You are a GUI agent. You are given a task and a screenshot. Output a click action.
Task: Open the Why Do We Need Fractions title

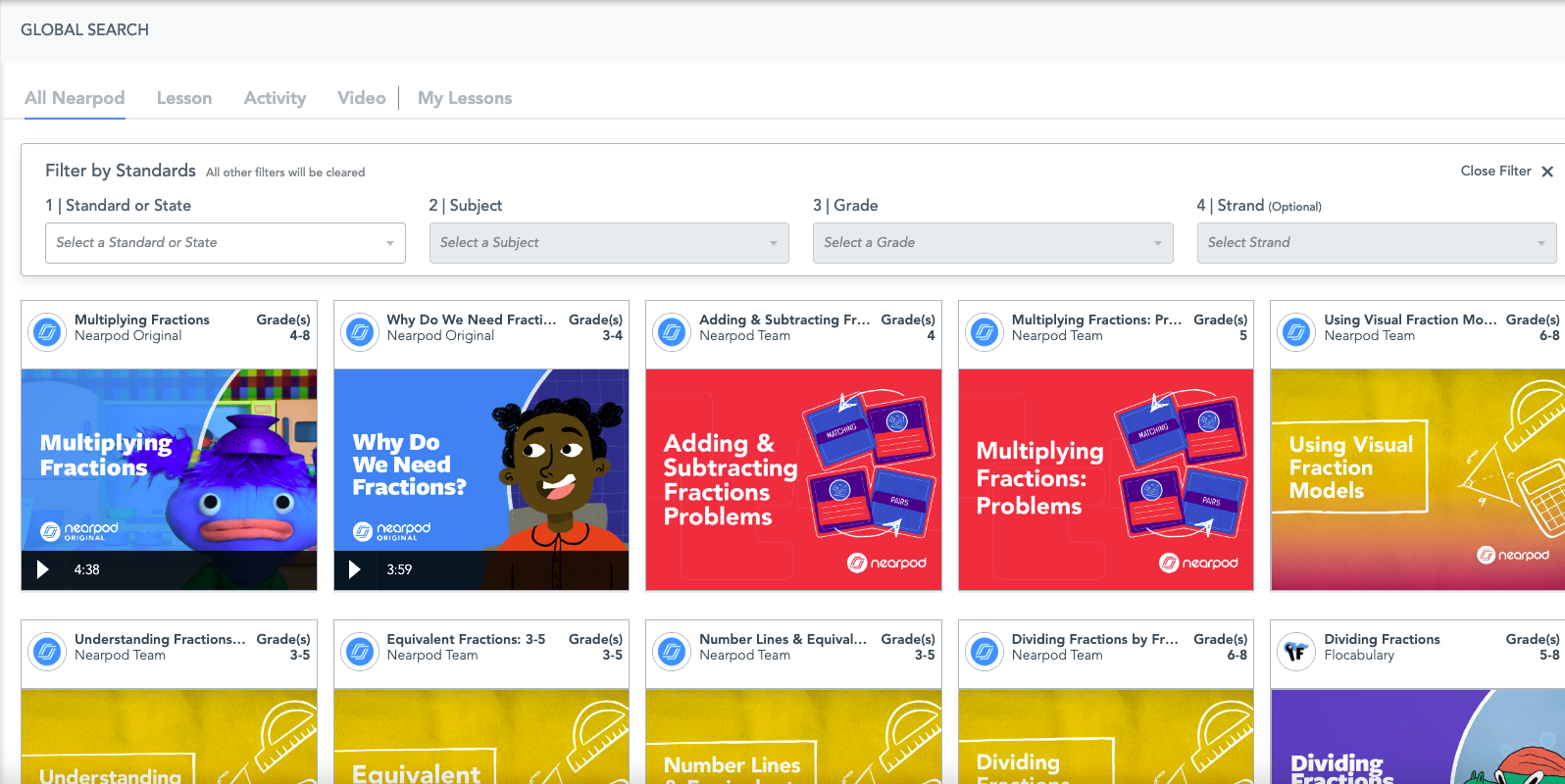[472, 319]
